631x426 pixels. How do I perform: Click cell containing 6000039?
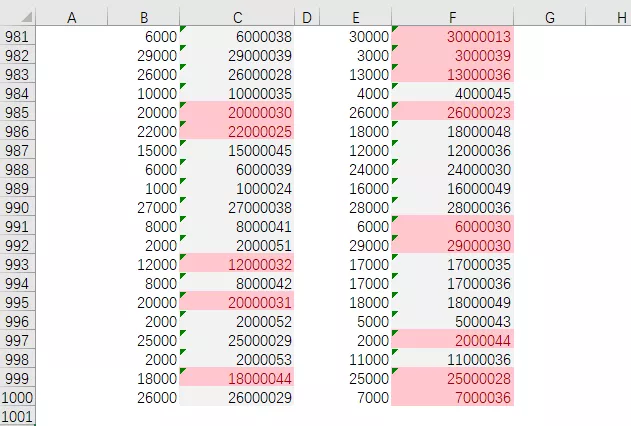point(237,169)
